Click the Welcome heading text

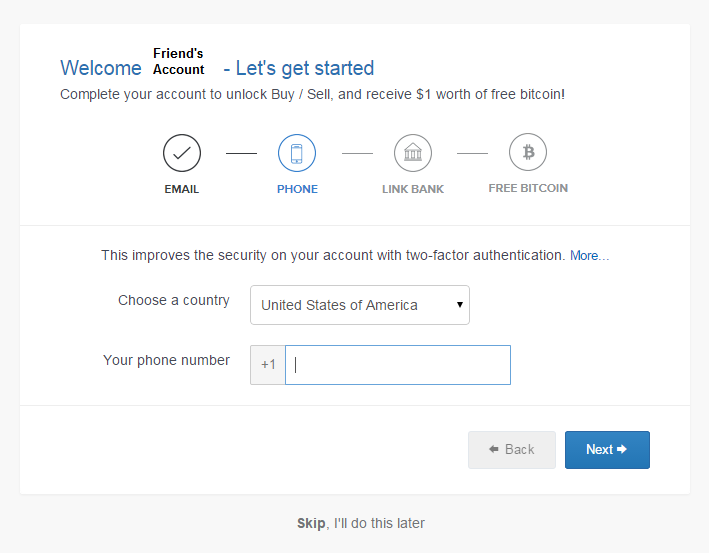(x=101, y=68)
